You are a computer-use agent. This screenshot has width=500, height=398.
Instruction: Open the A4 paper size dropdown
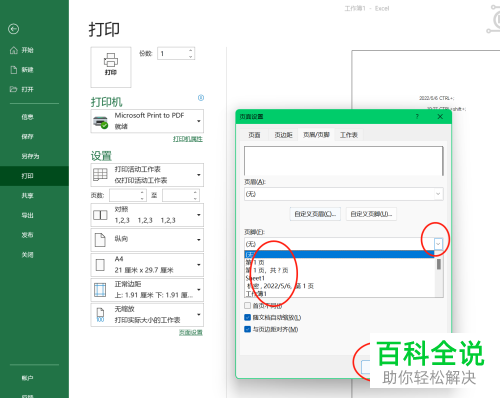(199, 265)
